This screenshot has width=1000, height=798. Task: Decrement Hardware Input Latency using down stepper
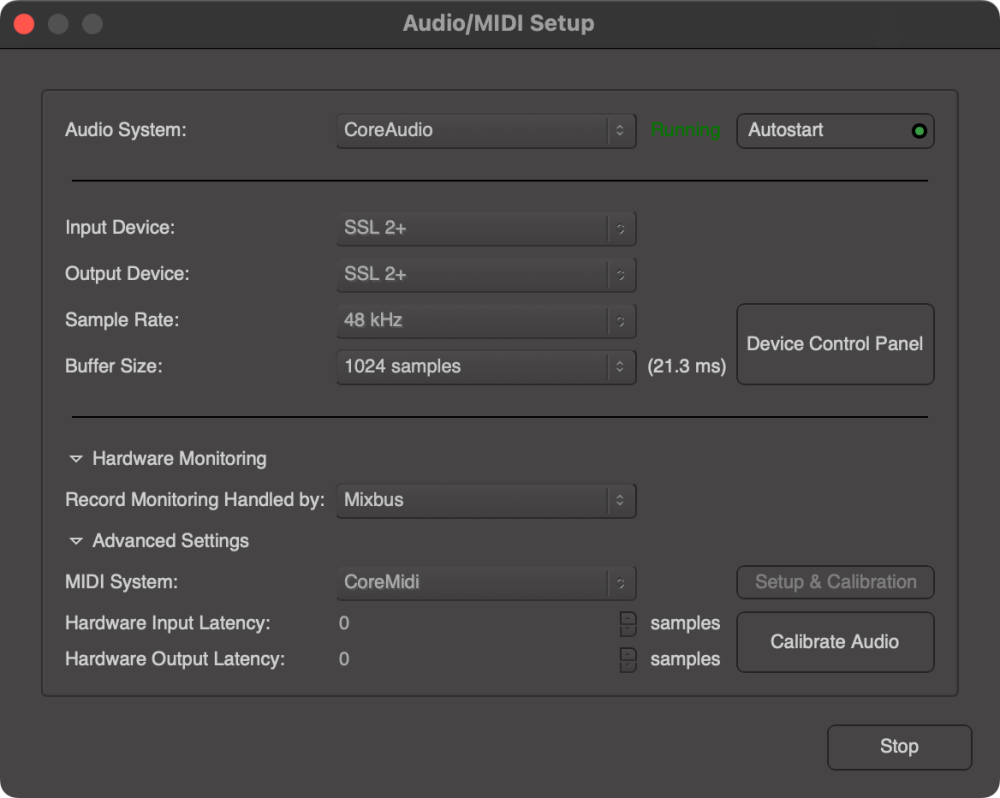(627, 629)
